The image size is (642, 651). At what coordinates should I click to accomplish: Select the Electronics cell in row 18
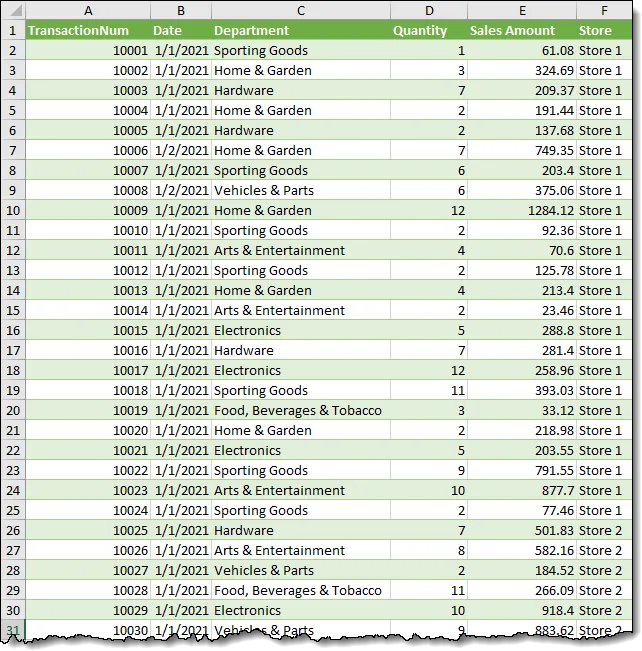pos(300,371)
